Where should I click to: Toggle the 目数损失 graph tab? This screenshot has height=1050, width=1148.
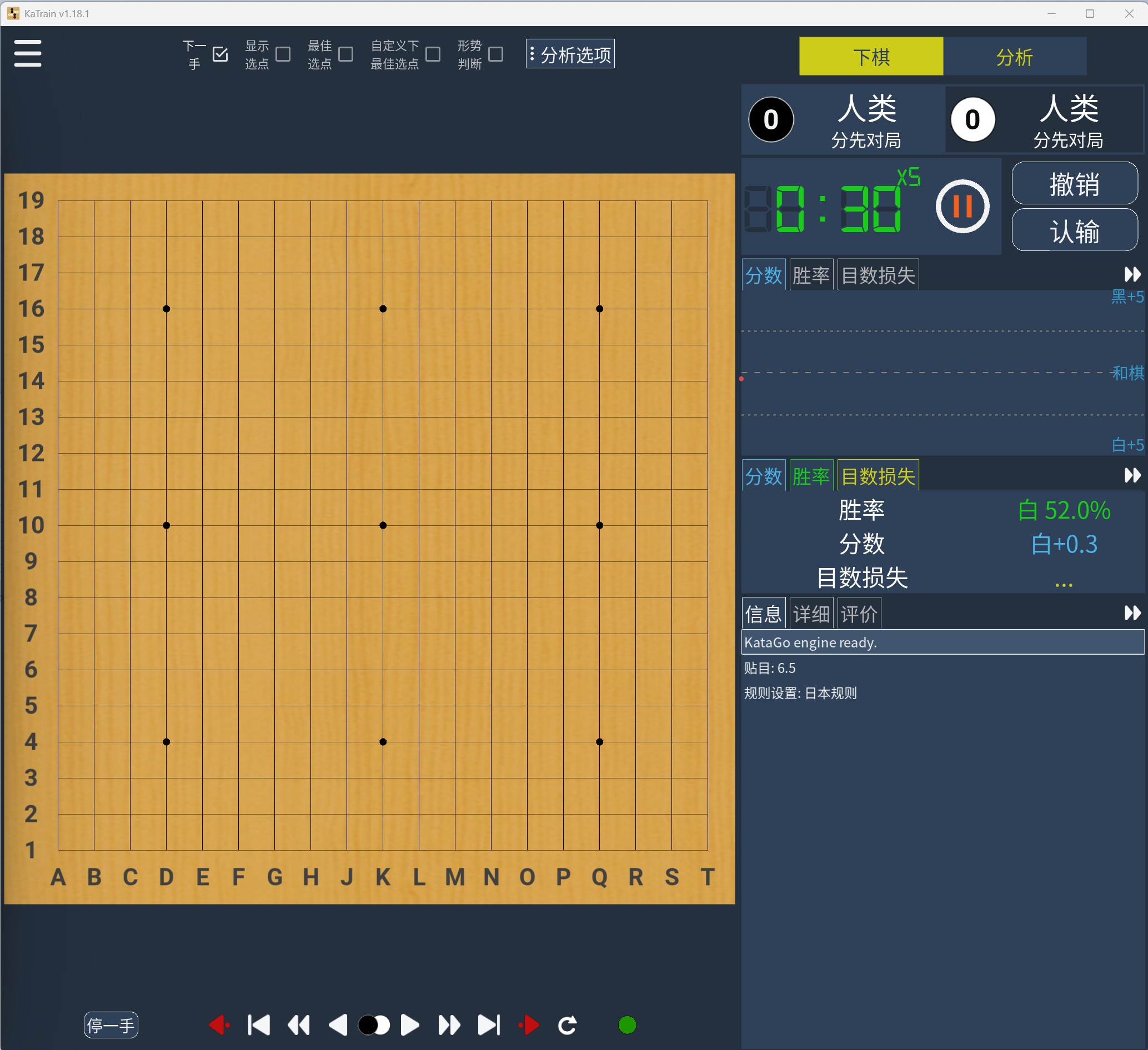878,275
